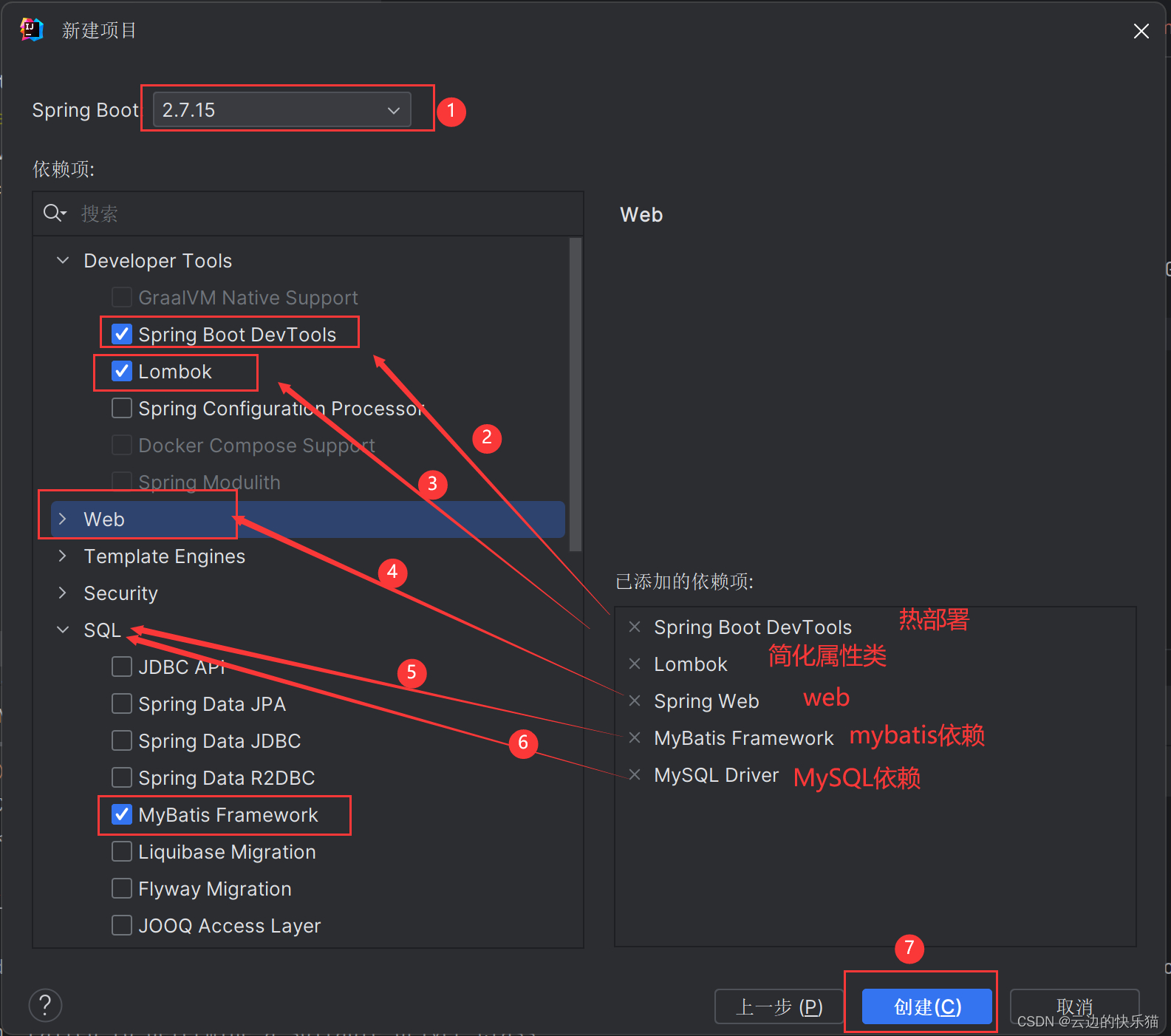
Task: Remove MySQL Driver from added dependencies
Action: [634, 774]
